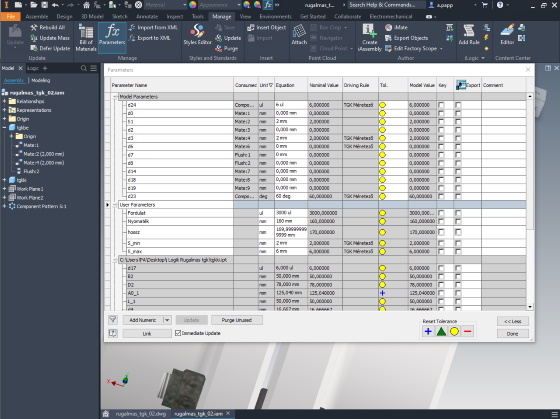Enable Export checkbox for Fordulat parameter
560x419 pixels.
(458, 213)
